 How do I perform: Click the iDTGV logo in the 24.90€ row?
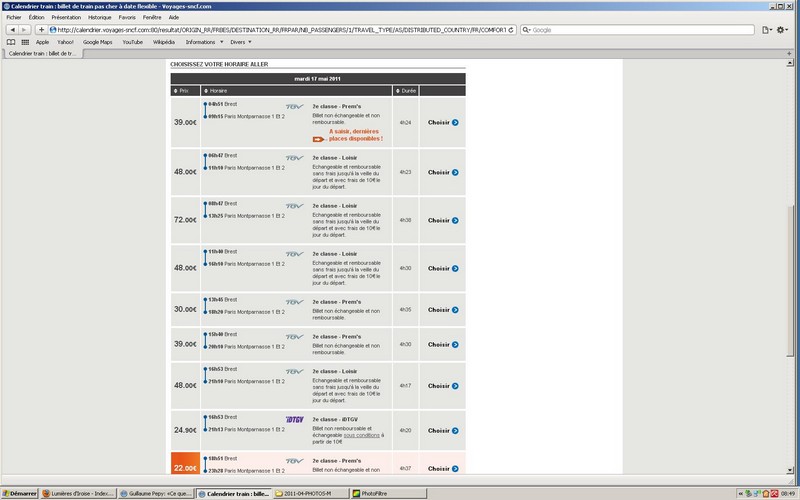294,419
